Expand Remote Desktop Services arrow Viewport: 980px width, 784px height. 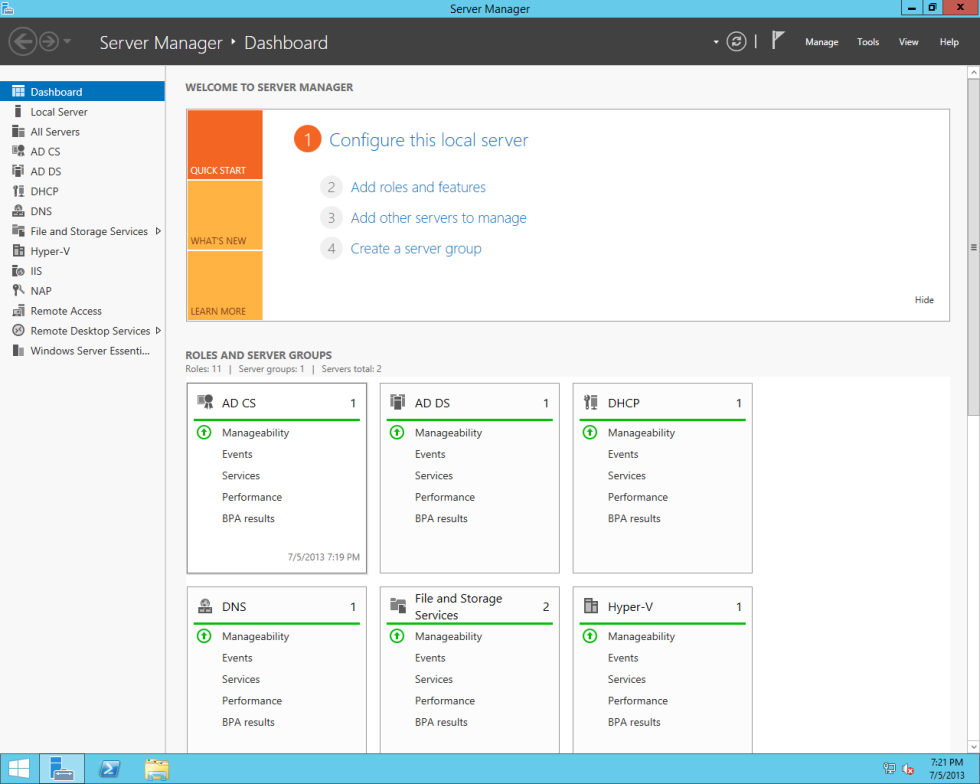click(158, 330)
